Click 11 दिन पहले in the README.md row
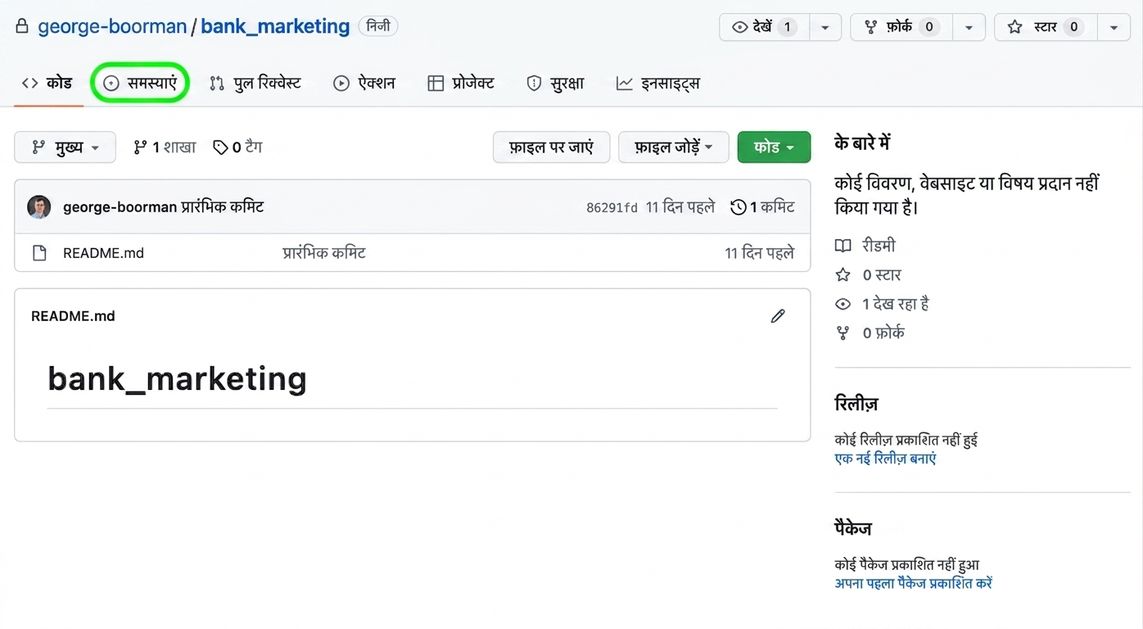The image size is (1143, 629). [759, 253]
